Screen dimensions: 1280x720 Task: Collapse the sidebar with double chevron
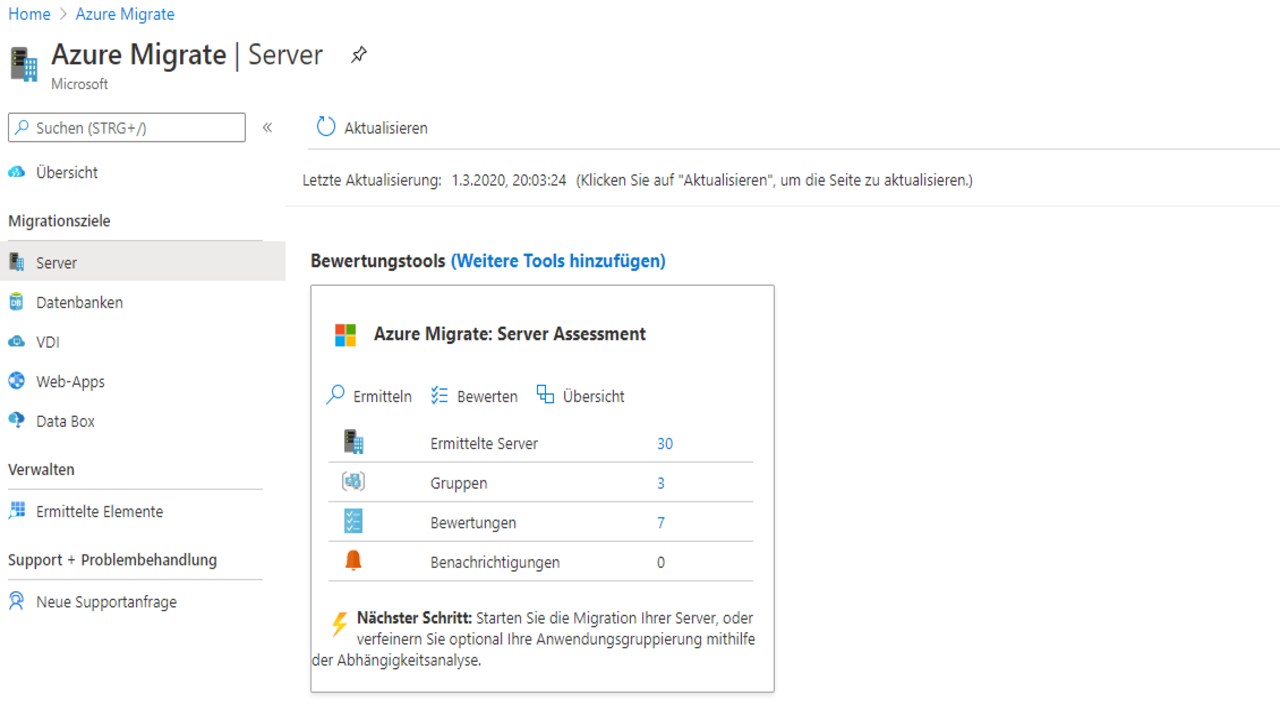267,127
